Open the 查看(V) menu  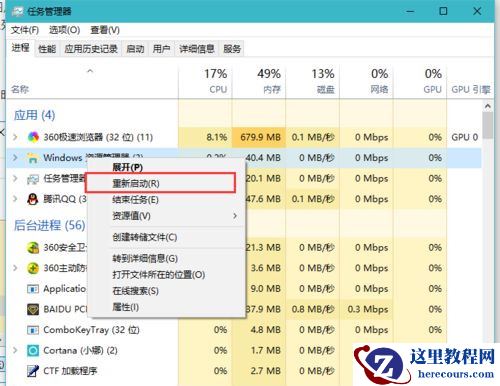pyautogui.click(x=105, y=30)
